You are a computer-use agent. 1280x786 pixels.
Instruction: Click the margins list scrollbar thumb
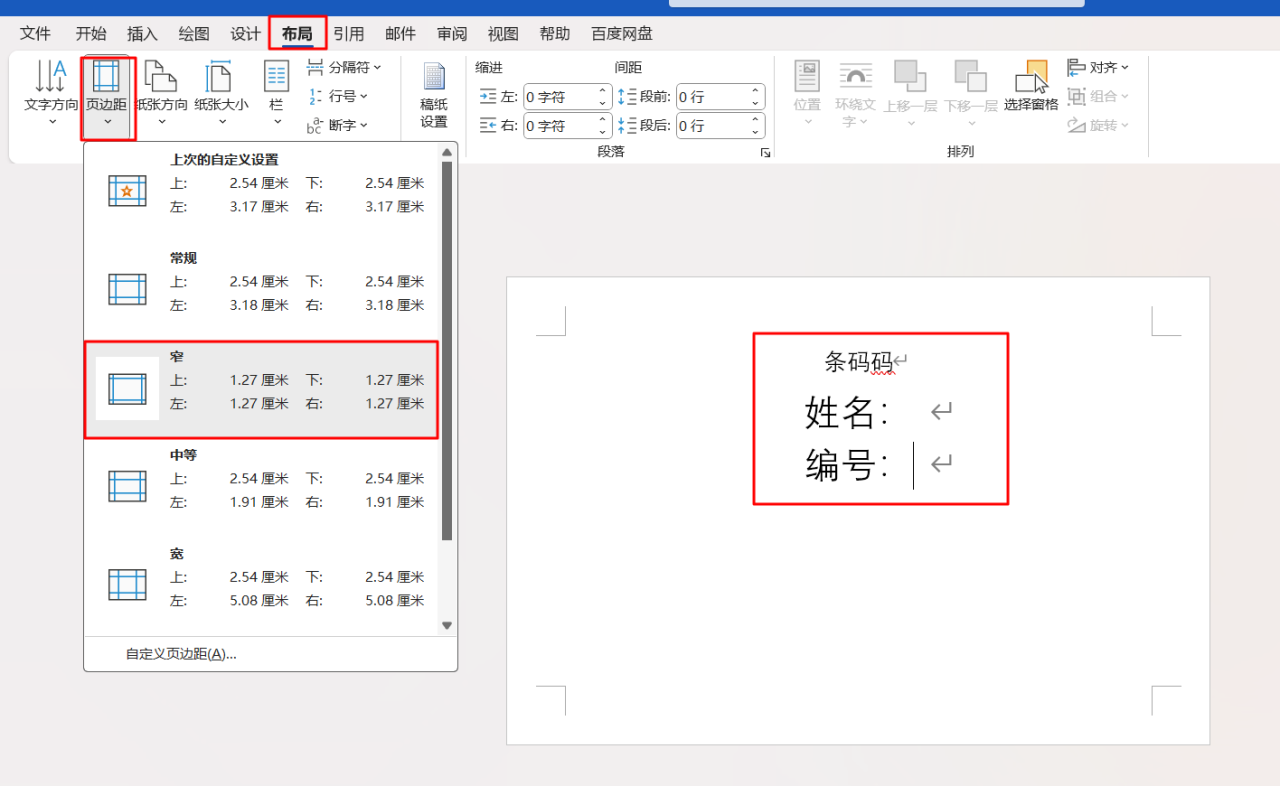coord(447,350)
